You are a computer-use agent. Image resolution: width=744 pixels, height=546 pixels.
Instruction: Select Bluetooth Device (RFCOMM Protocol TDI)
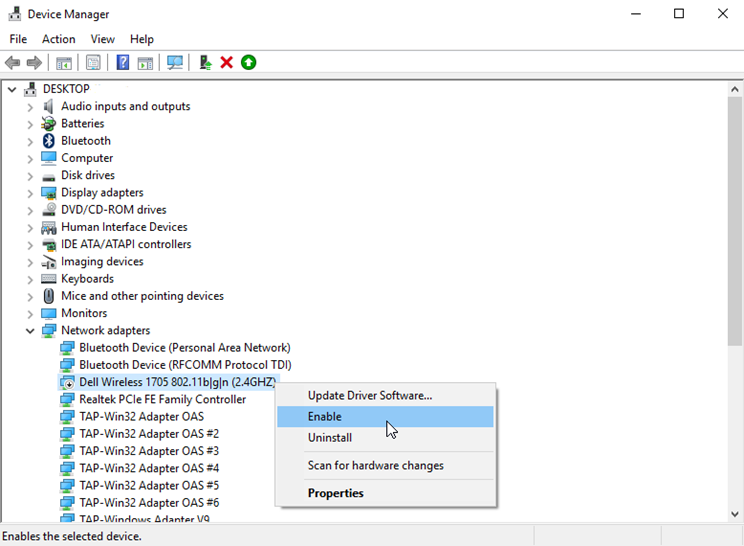185,365
